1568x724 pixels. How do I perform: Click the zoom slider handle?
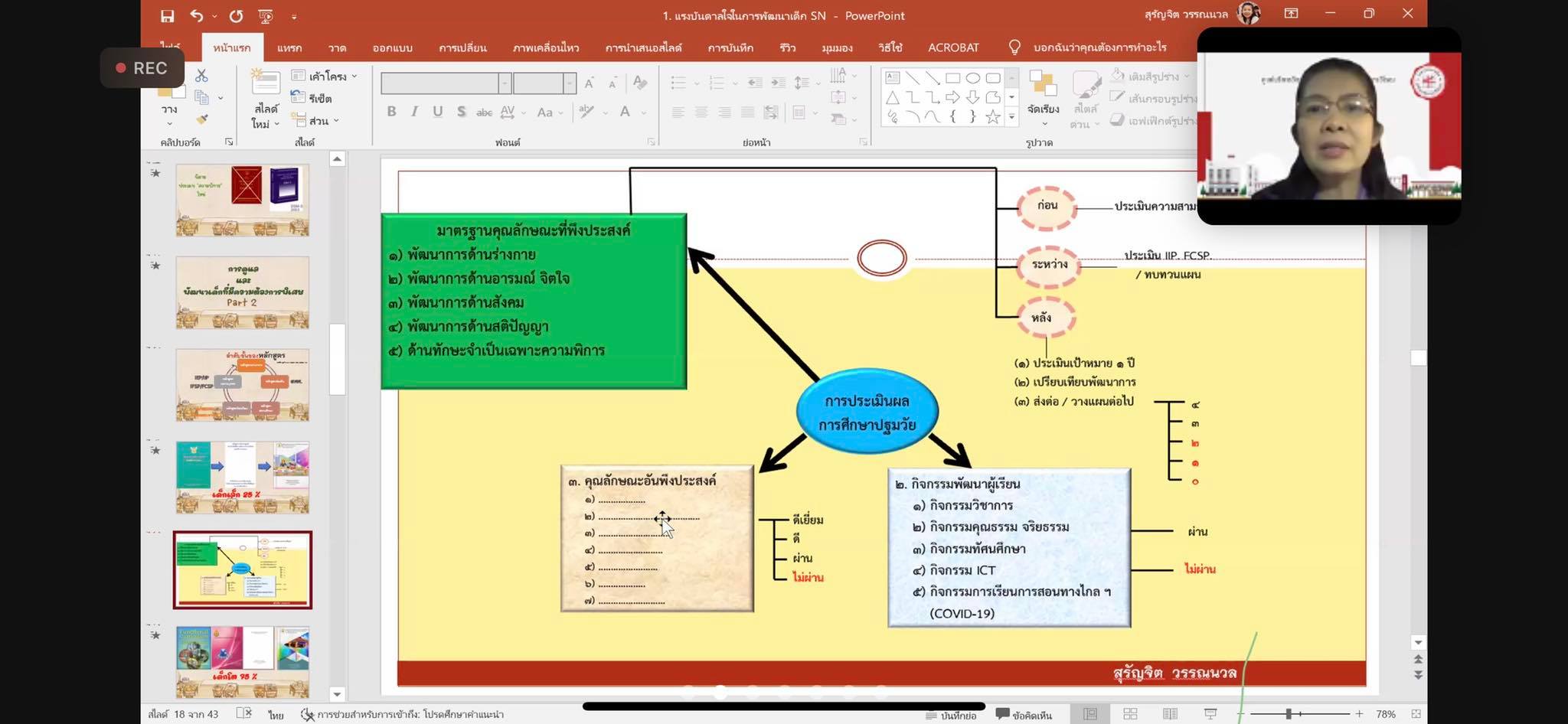point(1289,714)
